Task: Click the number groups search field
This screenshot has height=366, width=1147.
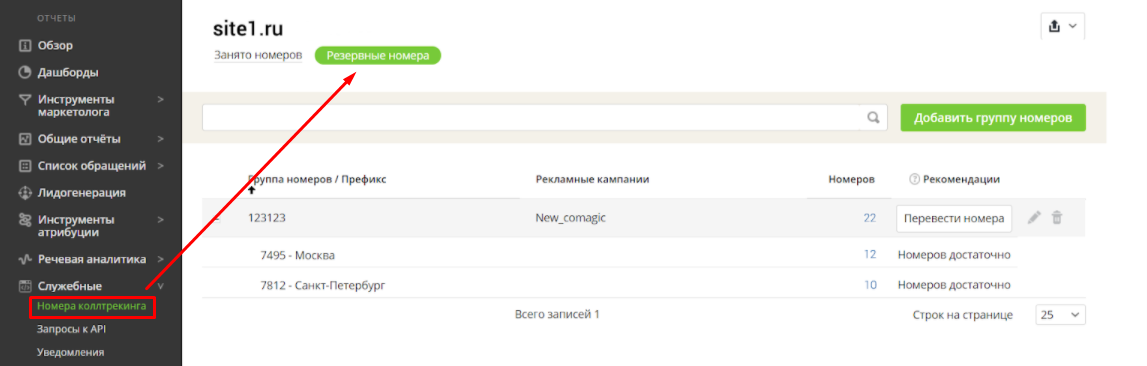Action: (532, 117)
